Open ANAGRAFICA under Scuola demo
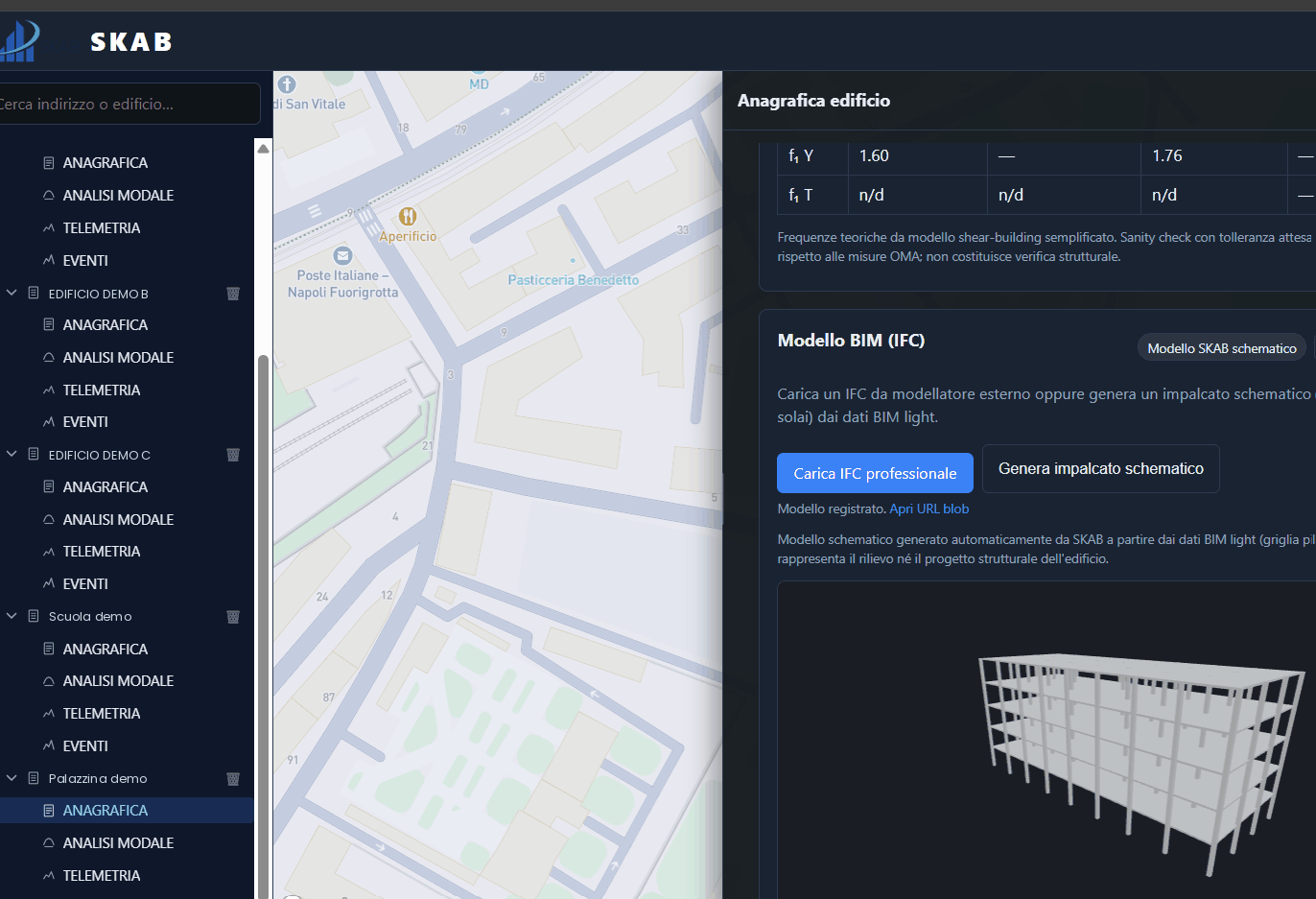The height and width of the screenshot is (899, 1316). click(106, 650)
